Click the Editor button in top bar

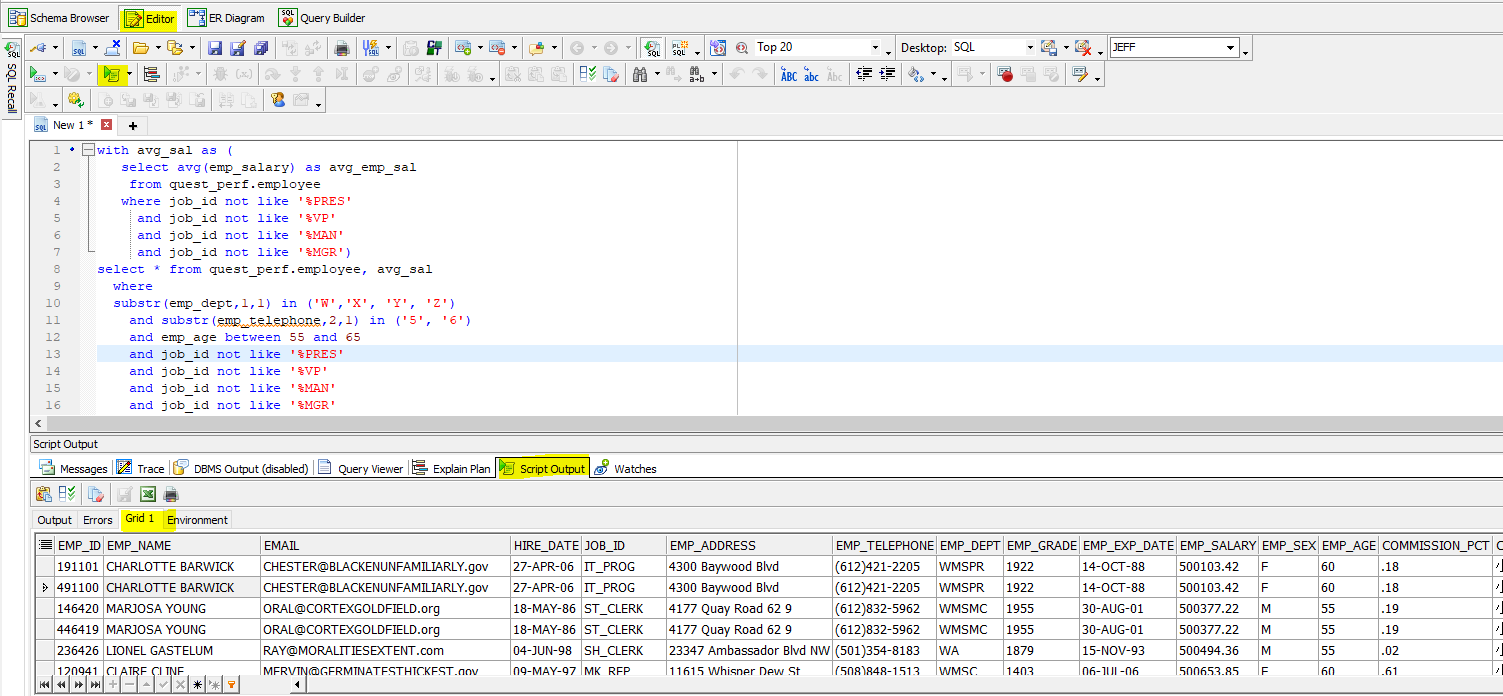click(149, 18)
